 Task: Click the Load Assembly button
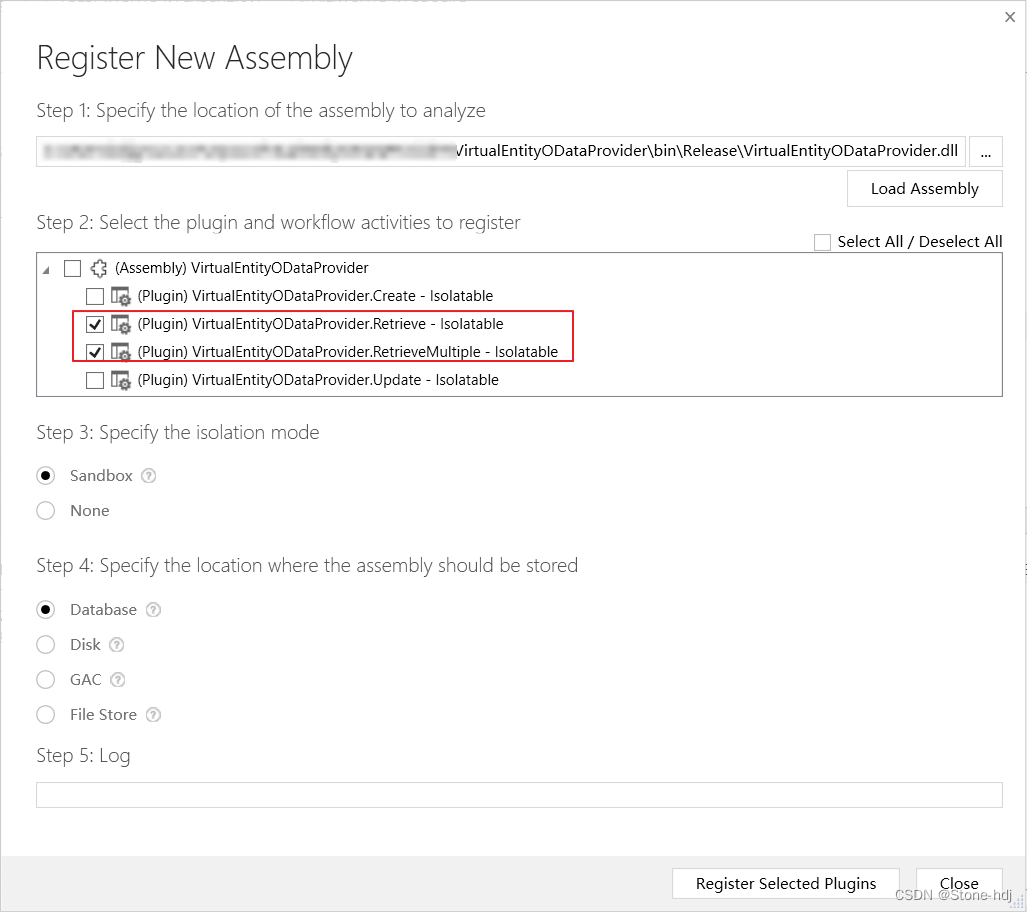click(x=923, y=188)
